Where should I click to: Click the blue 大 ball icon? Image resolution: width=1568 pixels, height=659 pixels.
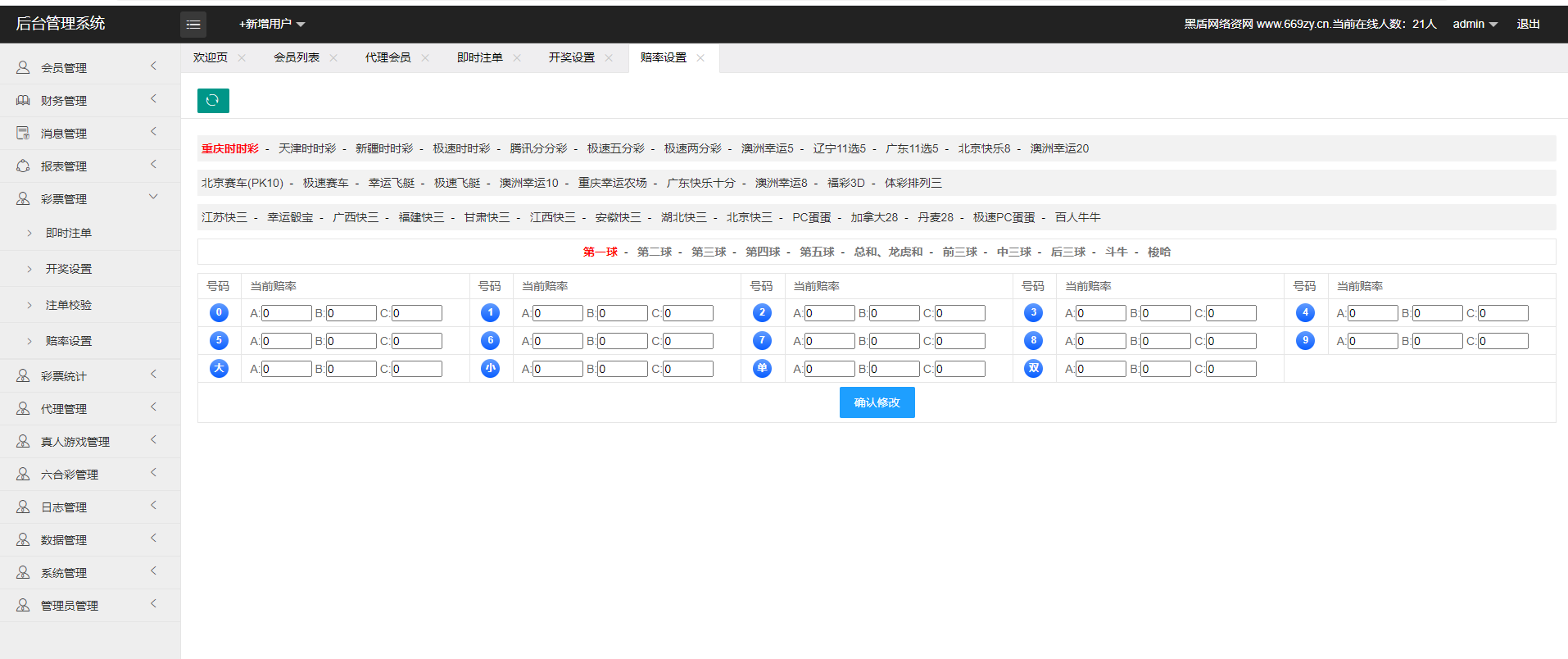pos(219,368)
